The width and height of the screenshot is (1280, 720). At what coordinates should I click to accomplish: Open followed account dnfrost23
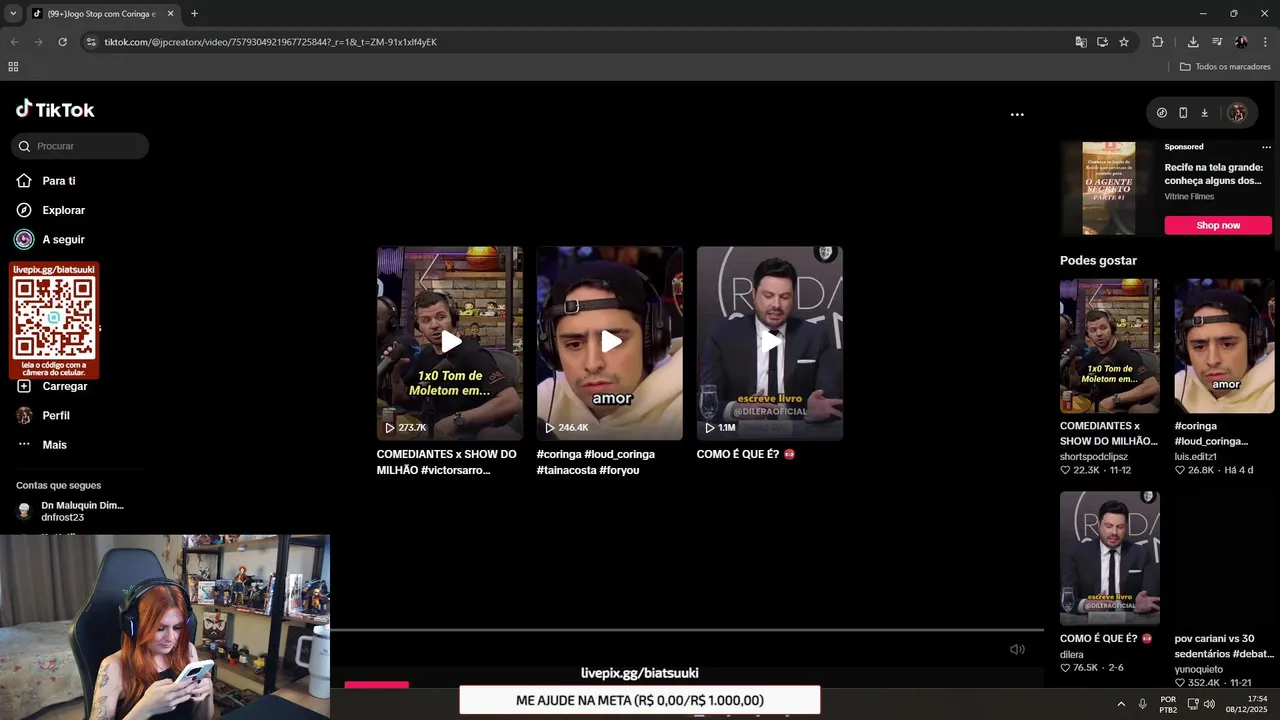point(70,511)
